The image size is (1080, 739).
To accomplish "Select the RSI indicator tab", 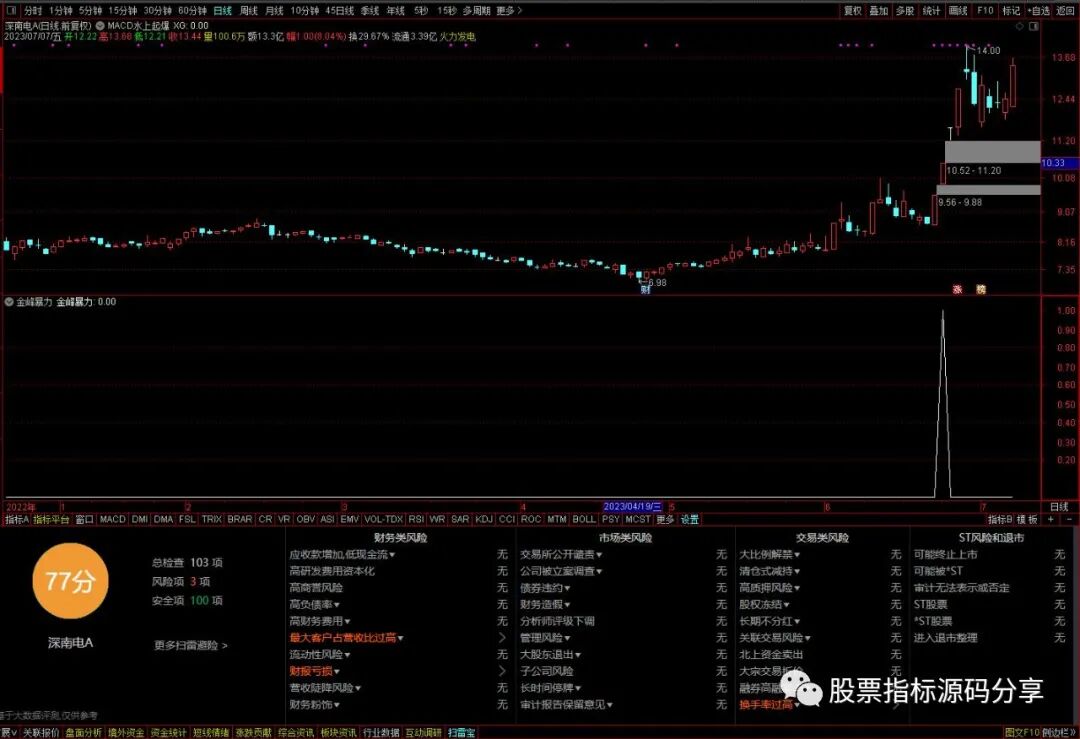I will point(416,519).
